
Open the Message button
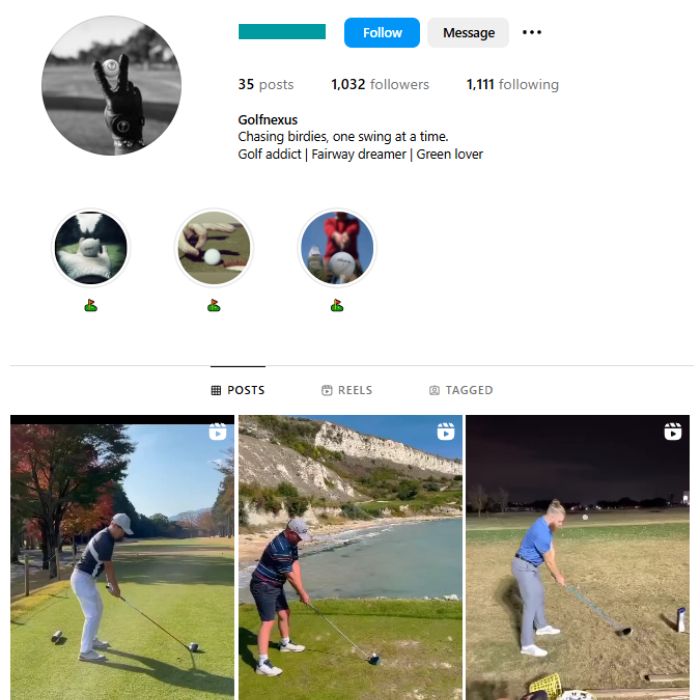tap(468, 33)
